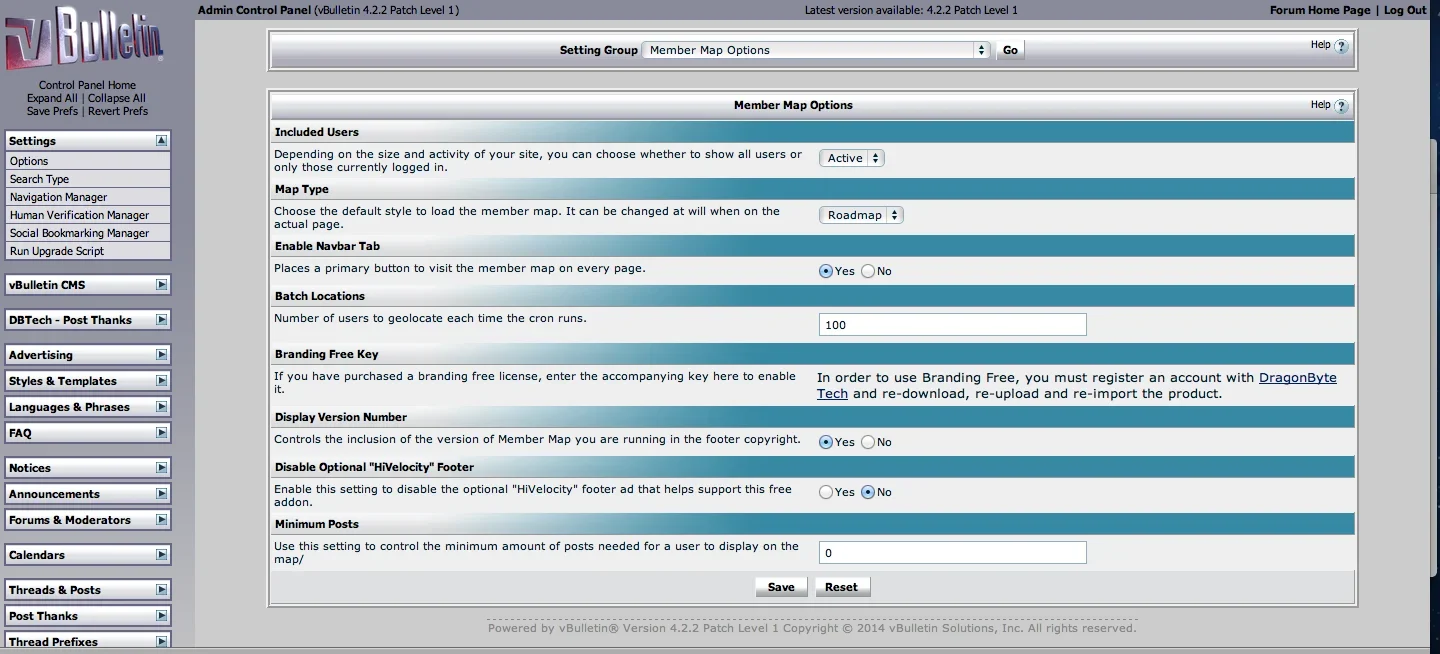Screen dimensions: 1440x654
Task: Open Options under Settings
Action: point(88,161)
